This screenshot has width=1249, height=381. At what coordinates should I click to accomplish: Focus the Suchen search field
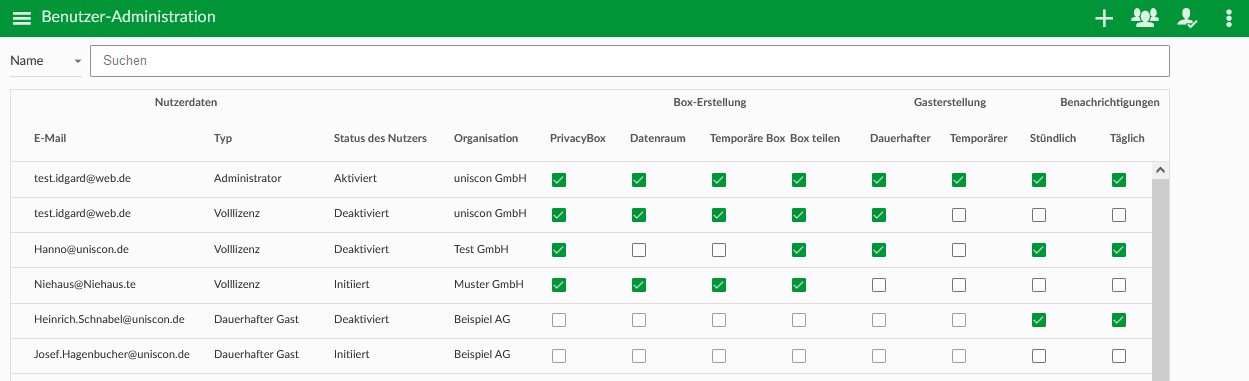(x=630, y=61)
